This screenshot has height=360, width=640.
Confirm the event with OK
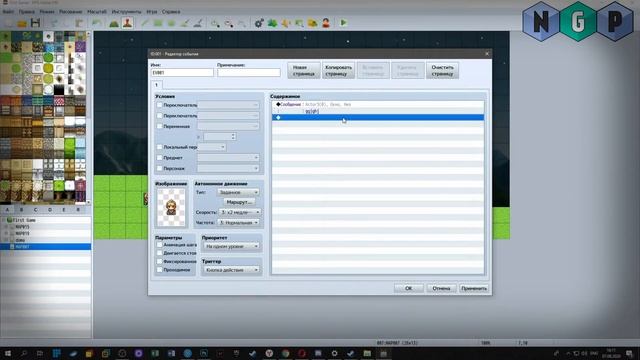409,288
